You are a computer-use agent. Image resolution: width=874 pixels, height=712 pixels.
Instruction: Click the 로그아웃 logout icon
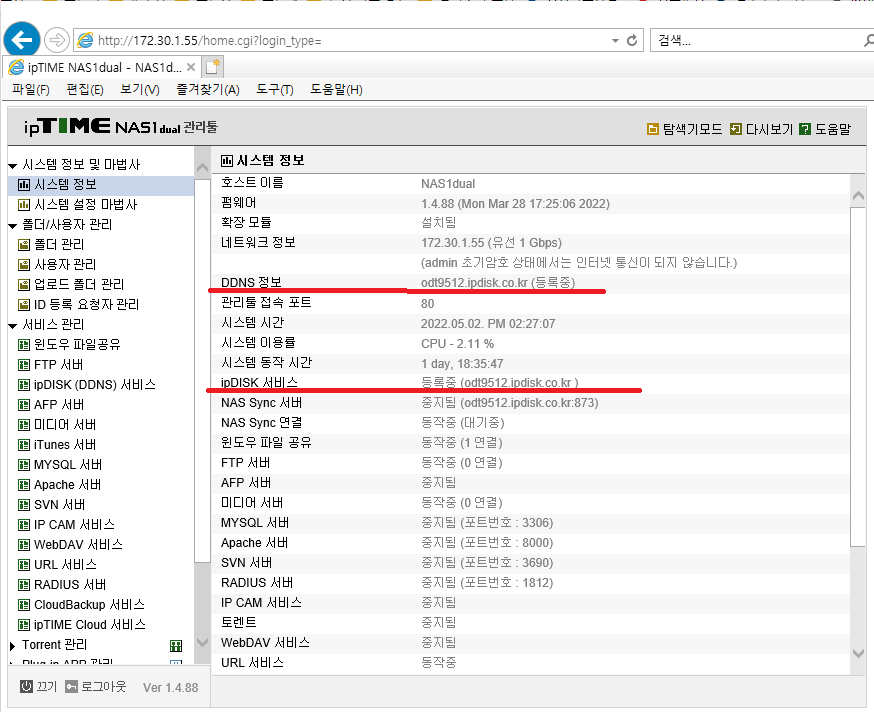[x=71, y=686]
